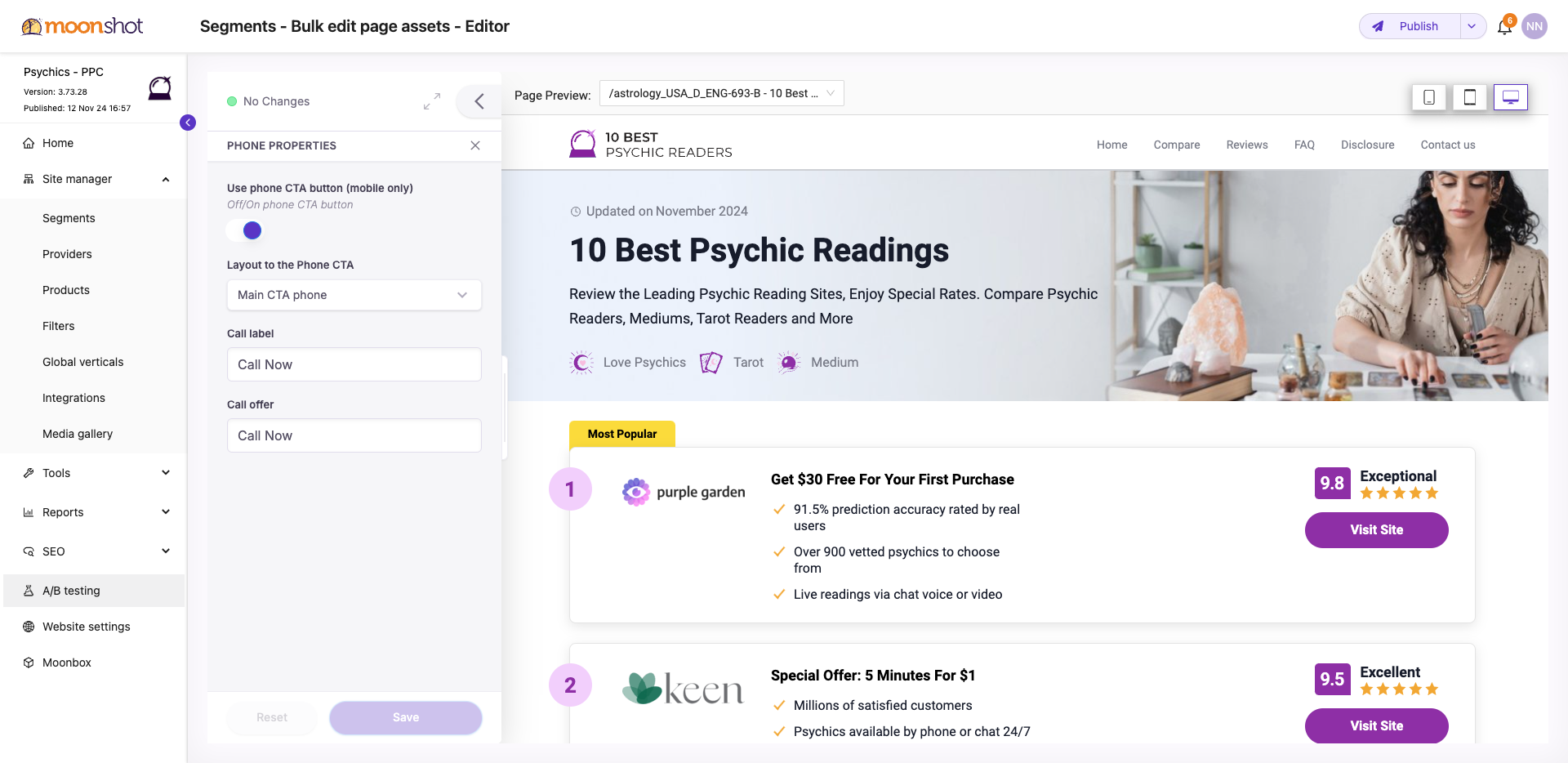The width and height of the screenshot is (1568, 763).
Task: Open Filters in the sidebar
Action: pyautogui.click(x=59, y=326)
